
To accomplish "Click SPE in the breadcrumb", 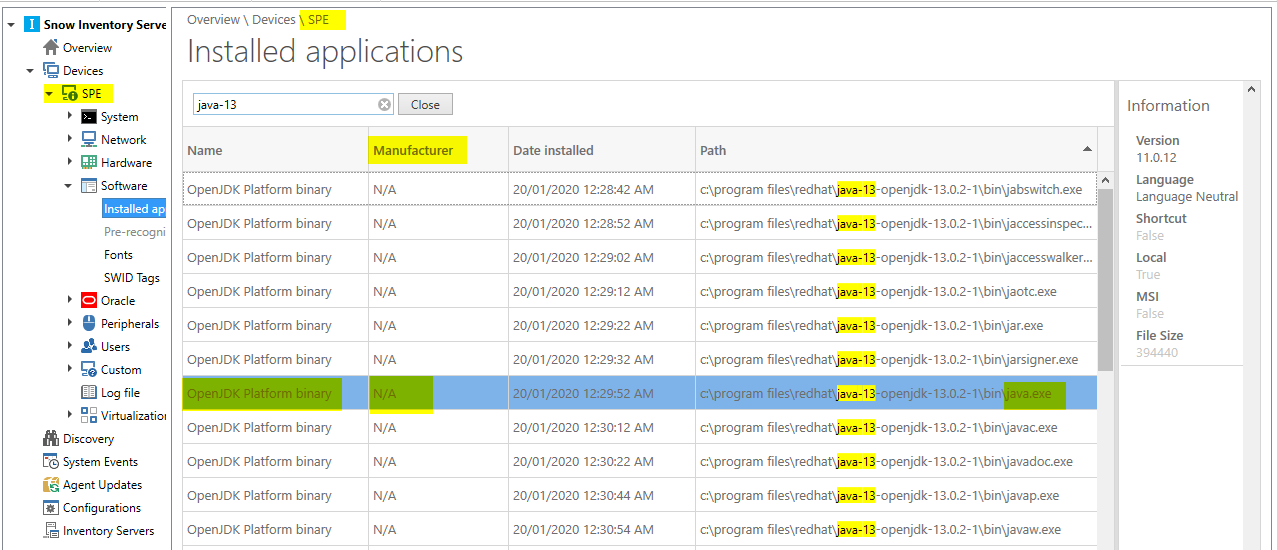I will (x=318, y=19).
